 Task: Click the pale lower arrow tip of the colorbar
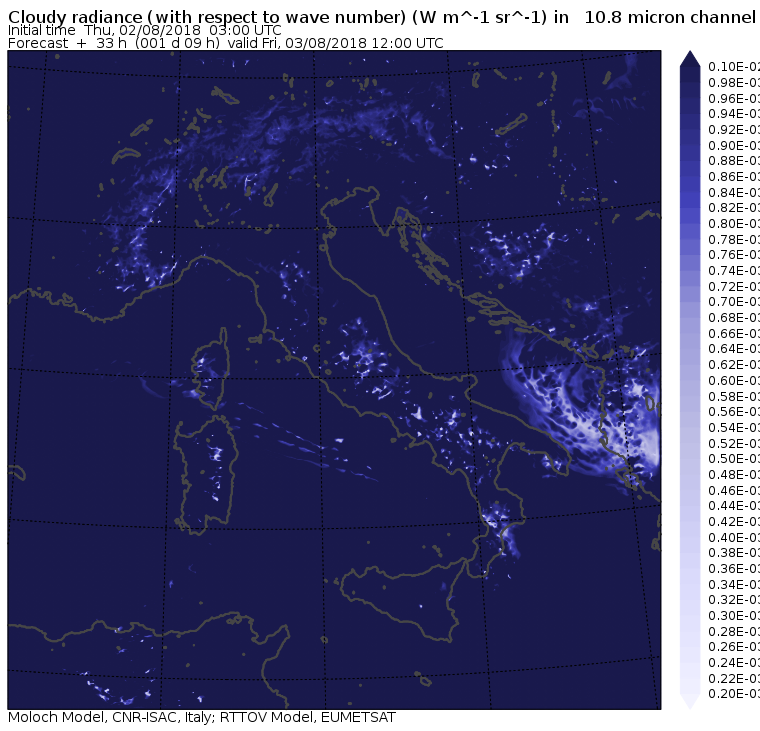[690, 701]
